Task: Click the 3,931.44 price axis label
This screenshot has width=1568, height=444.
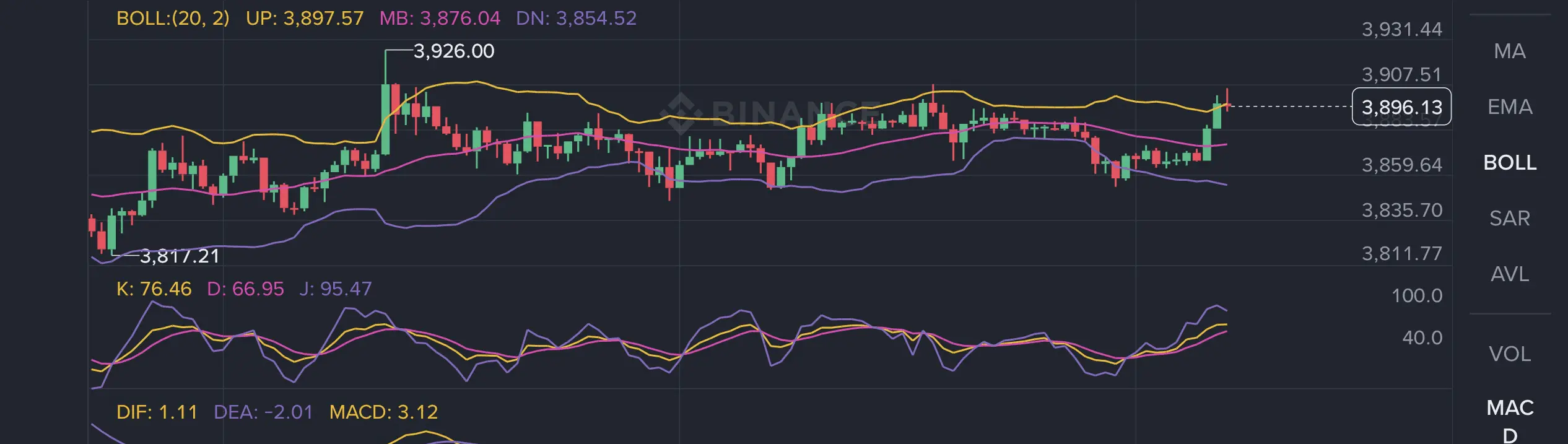Action: pos(1401,29)
